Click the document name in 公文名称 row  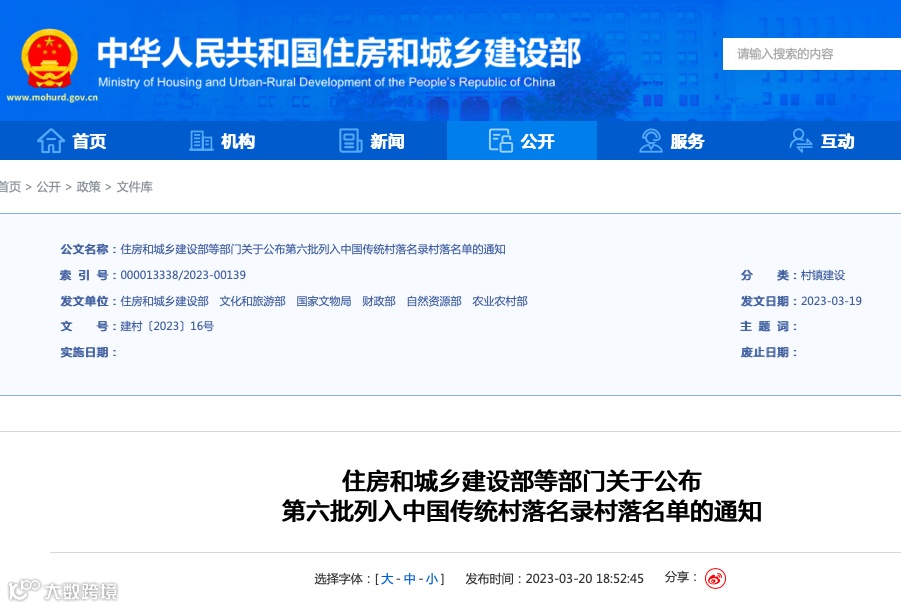[x=313, y=249]
